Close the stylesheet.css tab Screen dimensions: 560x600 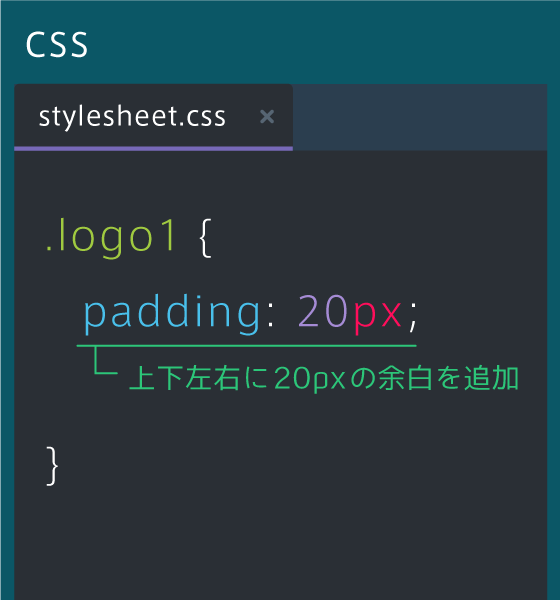click(267, 117)
